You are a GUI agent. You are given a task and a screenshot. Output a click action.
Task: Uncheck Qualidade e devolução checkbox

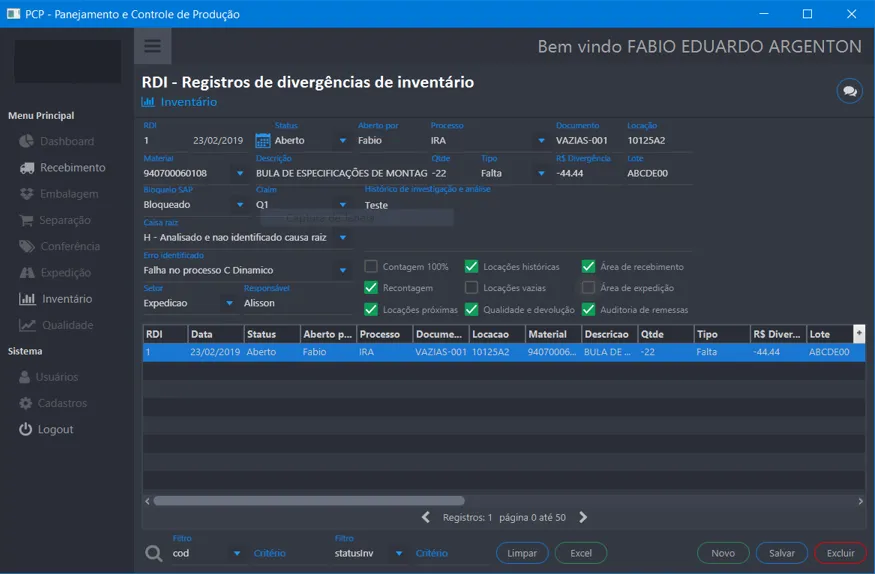pyautogui.click(x=472, y=310)
